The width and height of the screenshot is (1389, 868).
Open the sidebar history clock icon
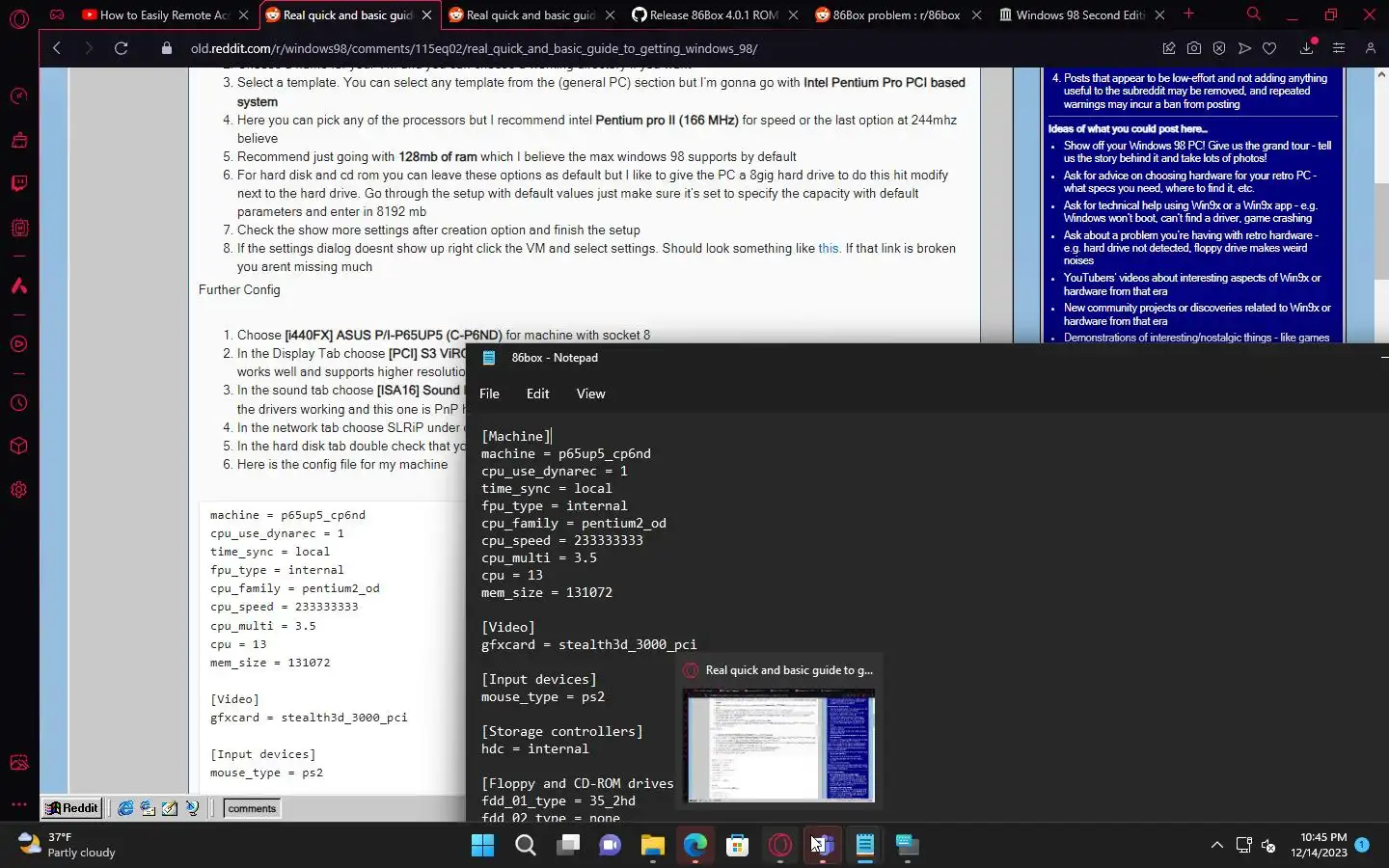pos(18,403)
